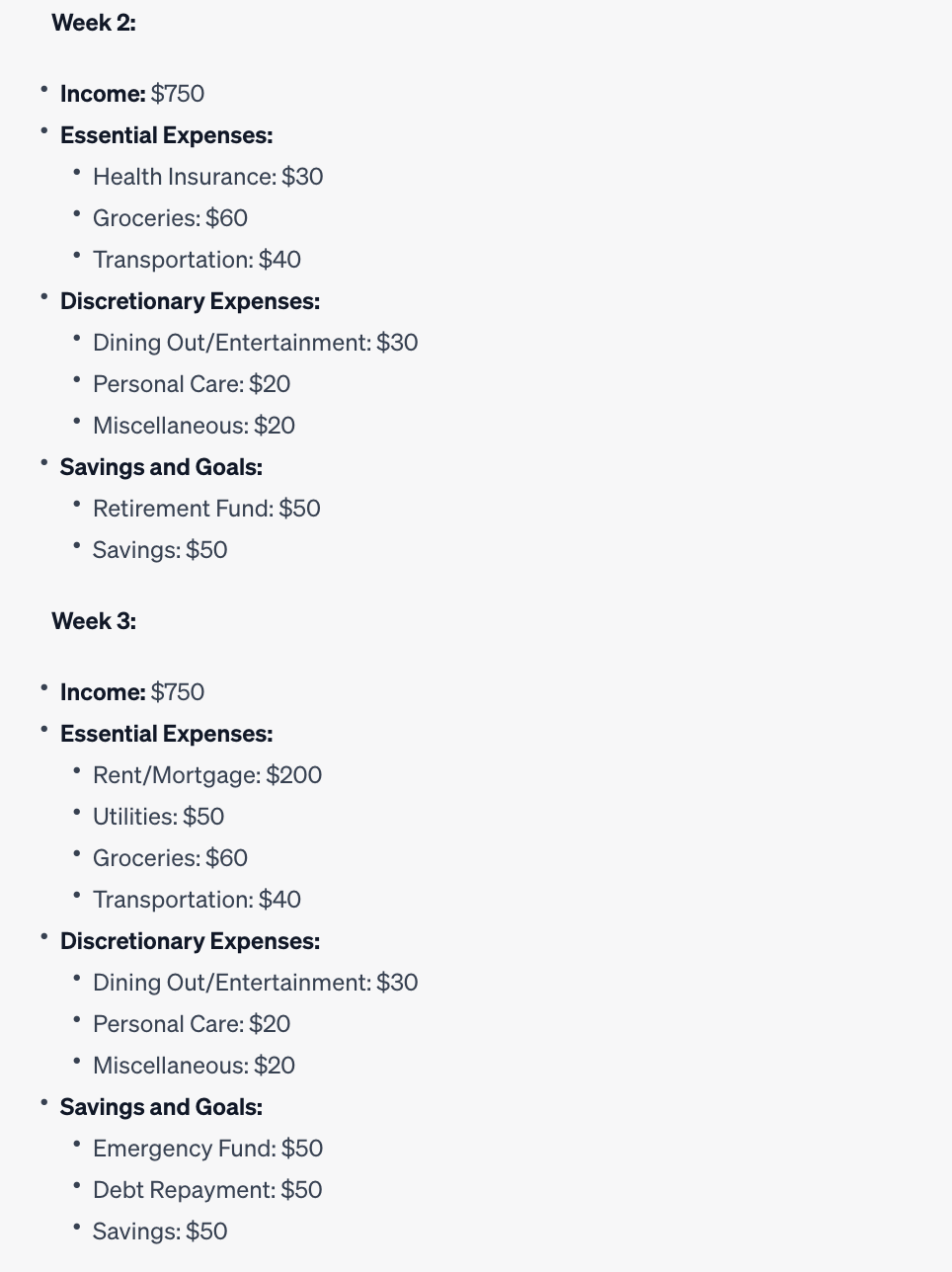Click Debt Repayment: $50 item
Screen dimensions: 952x1272
pyautogui.click(x=207, y=1190)
